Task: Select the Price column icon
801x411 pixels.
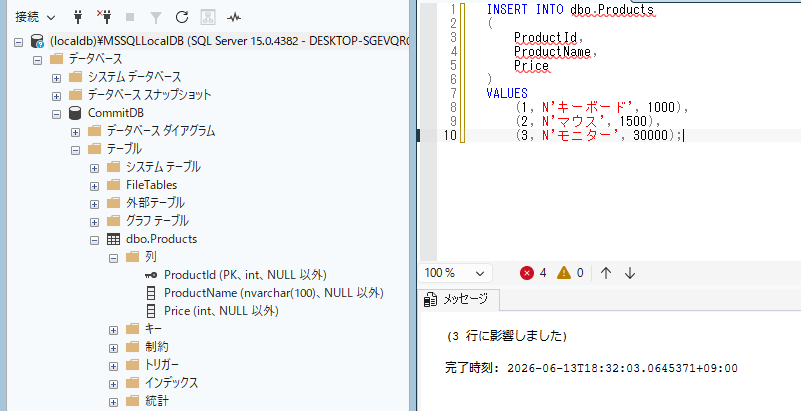Action: (151, 311)
